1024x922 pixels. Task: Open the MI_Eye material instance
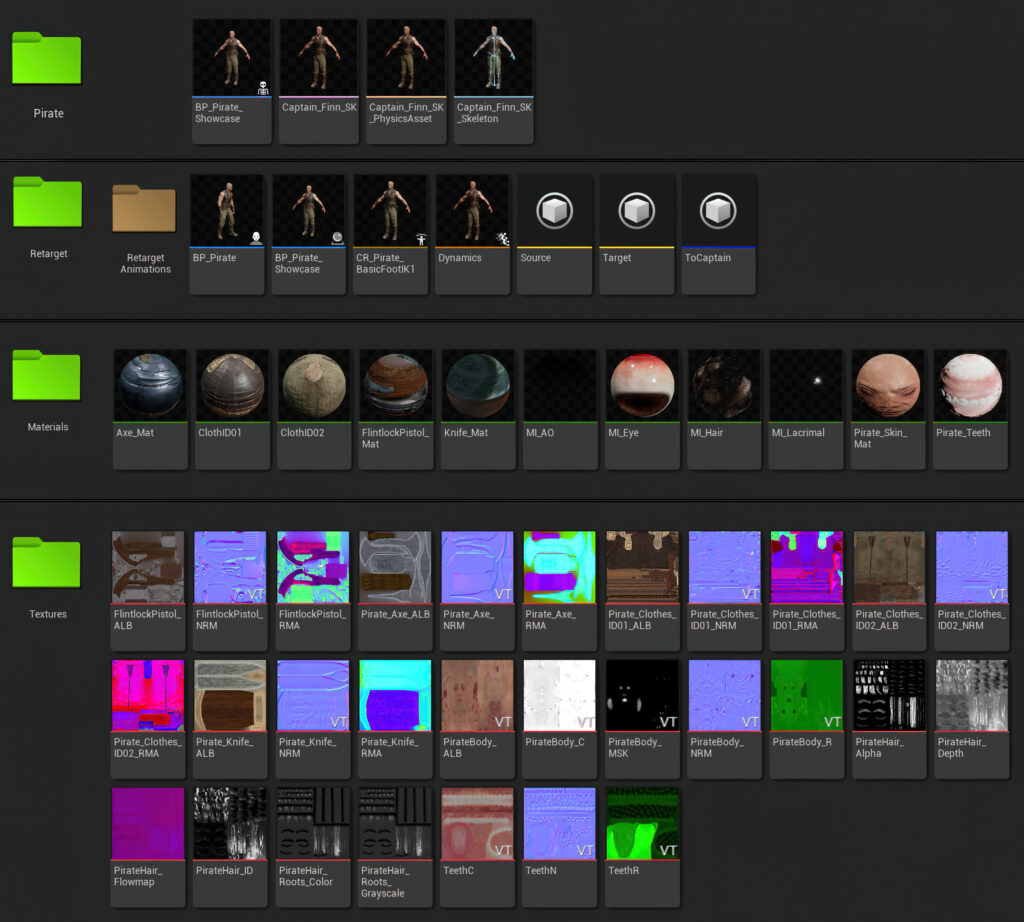click(x=641, y=383)
